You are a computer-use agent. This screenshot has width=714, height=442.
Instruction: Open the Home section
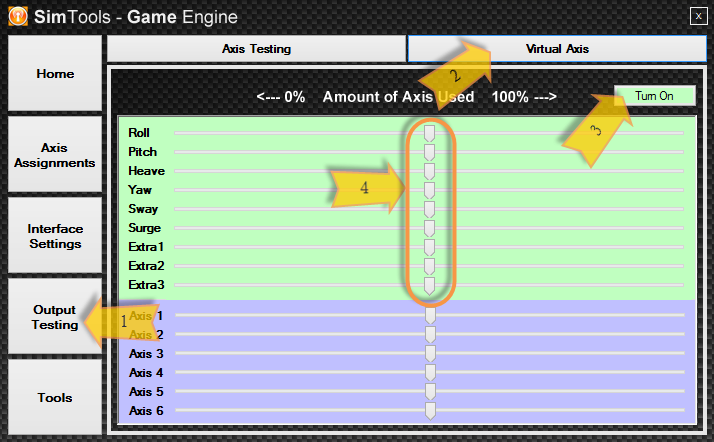click(x=55, y=73)
